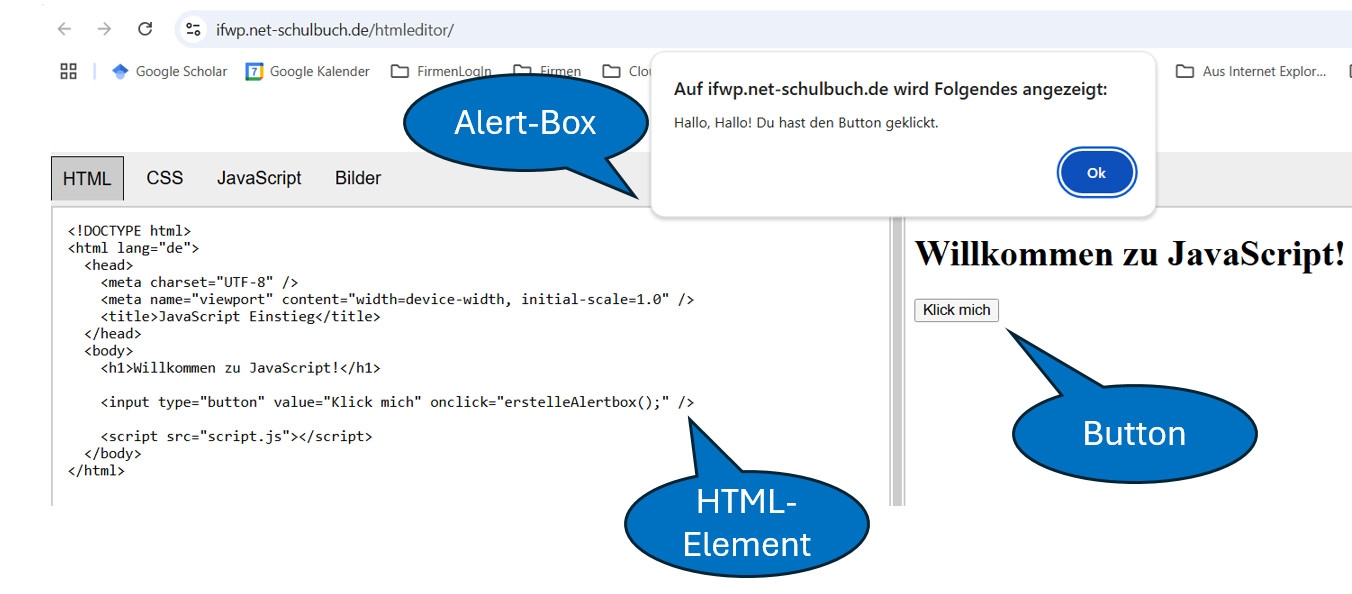Open the Google Kalender bookmark

[x=308, y=71]
